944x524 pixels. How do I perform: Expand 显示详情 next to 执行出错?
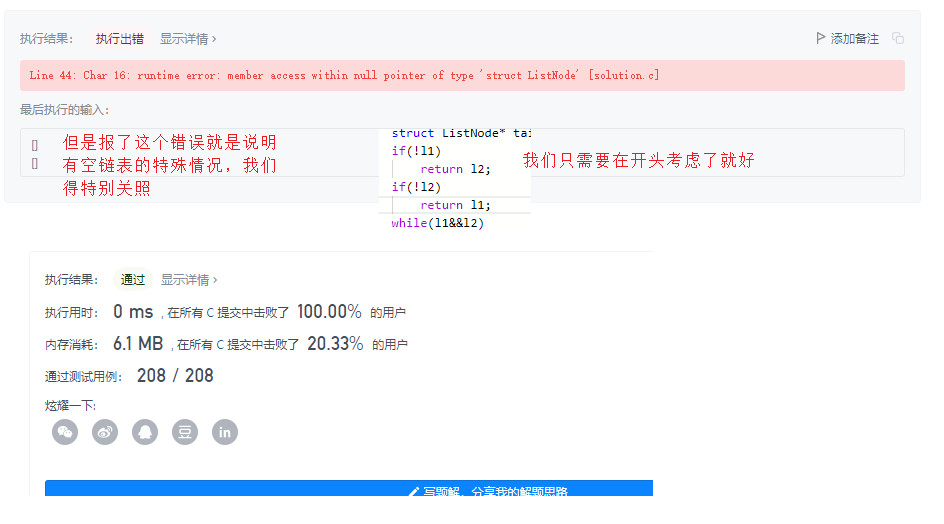(x=188, y=39)
